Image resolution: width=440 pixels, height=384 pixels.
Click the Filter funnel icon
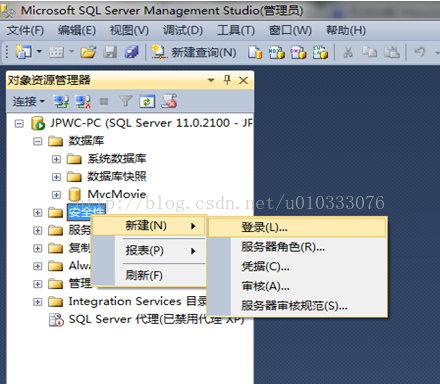(126, 101)
